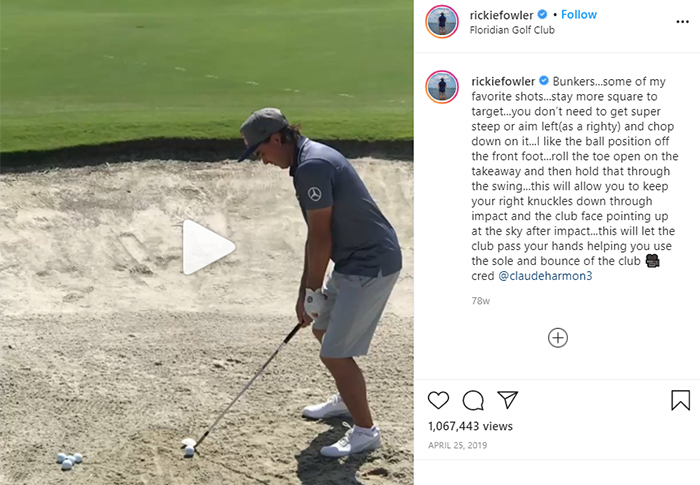Open the comment speech bubble icon
This screenshot has width=700, height=485.
(473, 400)
